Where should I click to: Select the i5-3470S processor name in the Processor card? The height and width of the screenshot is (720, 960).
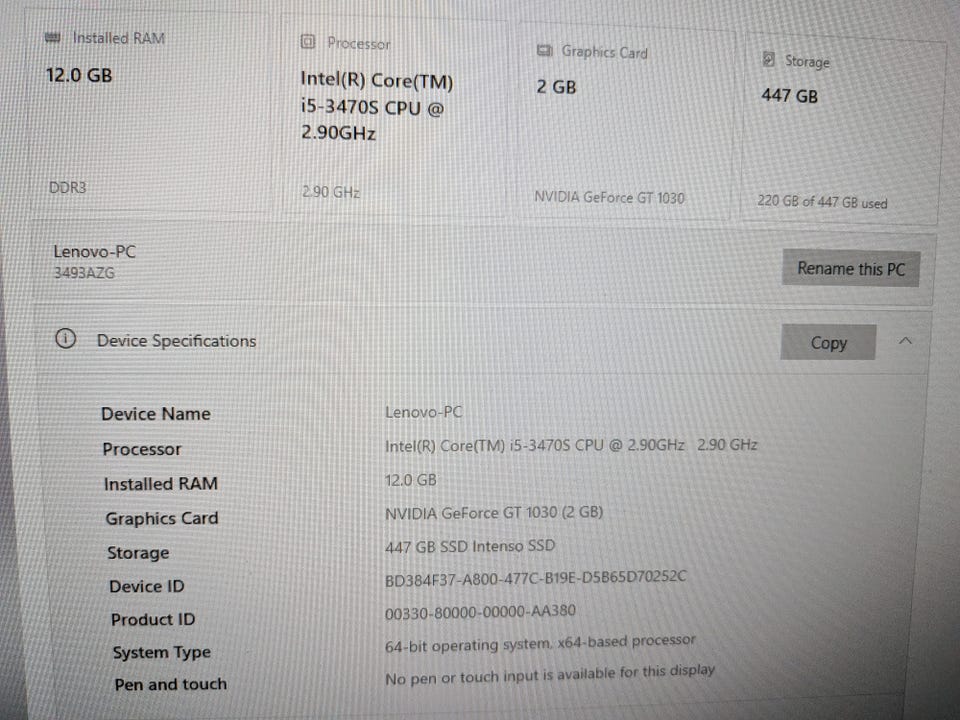(377, 107)
